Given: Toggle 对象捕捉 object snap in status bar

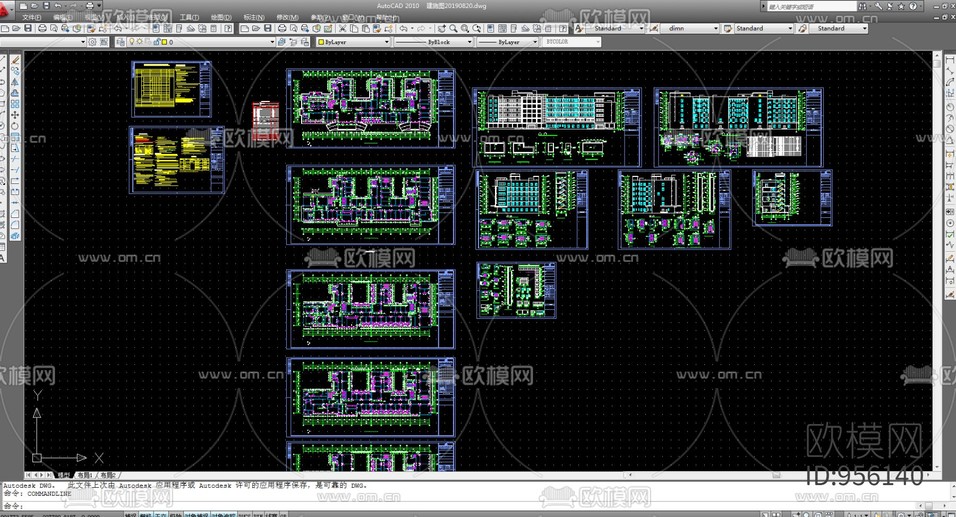Looking at the screenshot, I should click(x=196, y=515).
